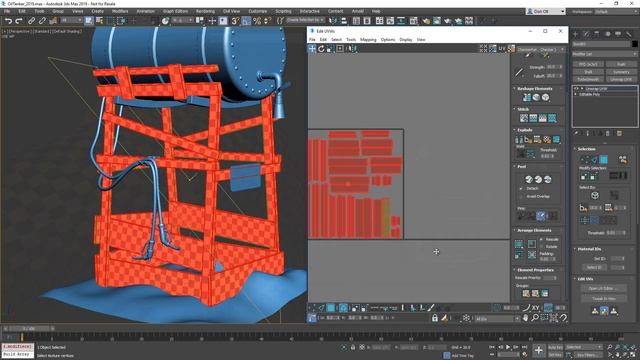Toggle the Rotate checkbox in Arrange Elements

[x=541, y=247]
